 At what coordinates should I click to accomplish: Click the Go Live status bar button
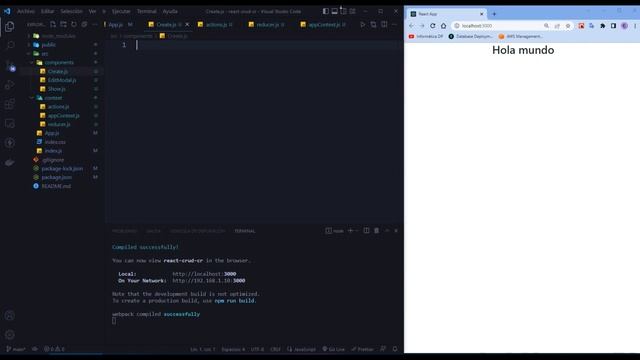(333, 349)
